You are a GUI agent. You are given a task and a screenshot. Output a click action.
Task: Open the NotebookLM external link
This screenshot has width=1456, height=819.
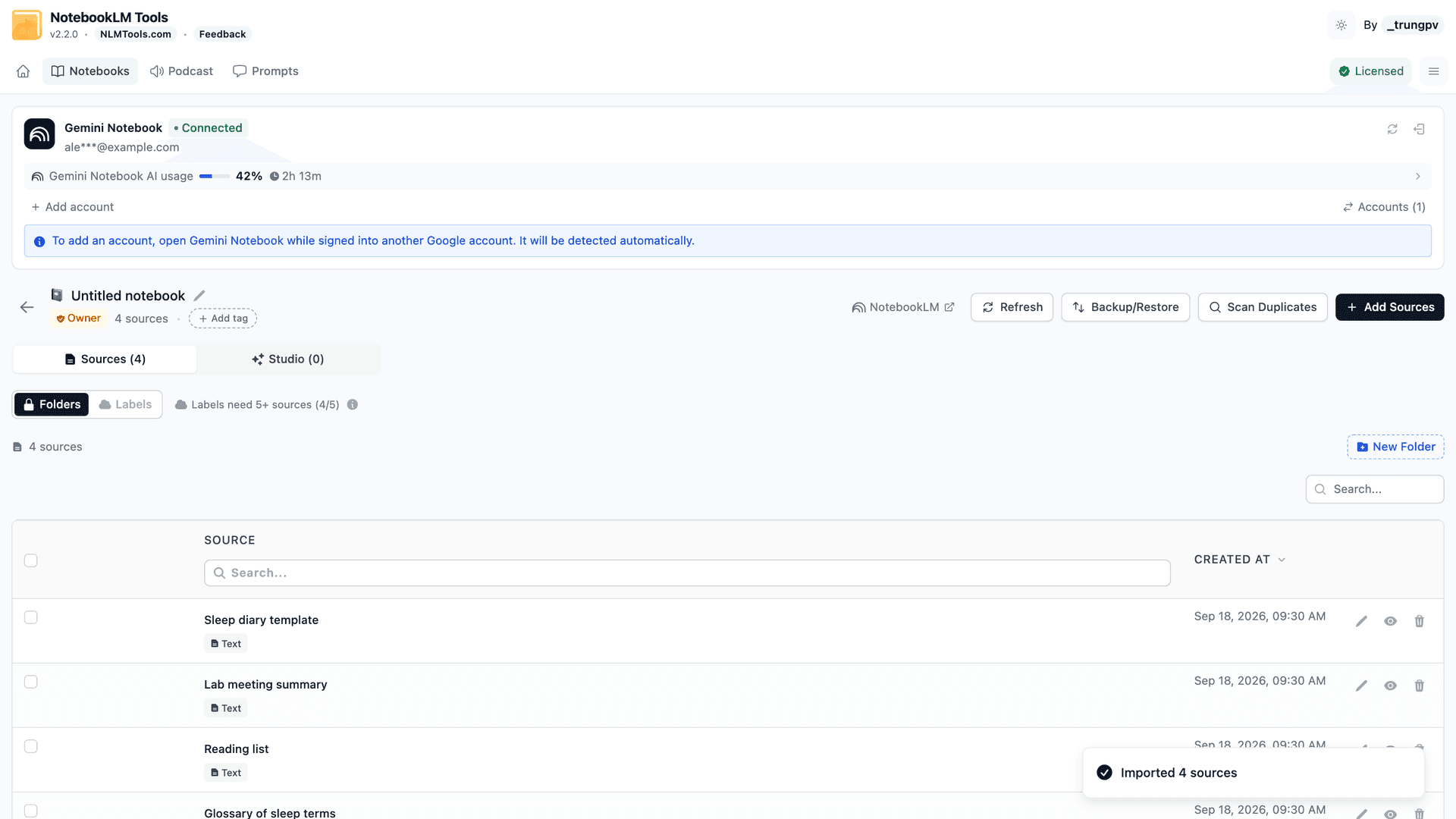tap(903, 307)
